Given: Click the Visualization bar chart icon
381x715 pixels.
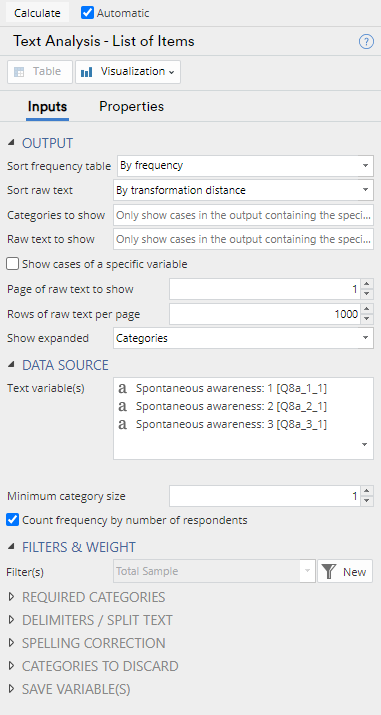Looking at the screenshot, I should pos(87,72).
